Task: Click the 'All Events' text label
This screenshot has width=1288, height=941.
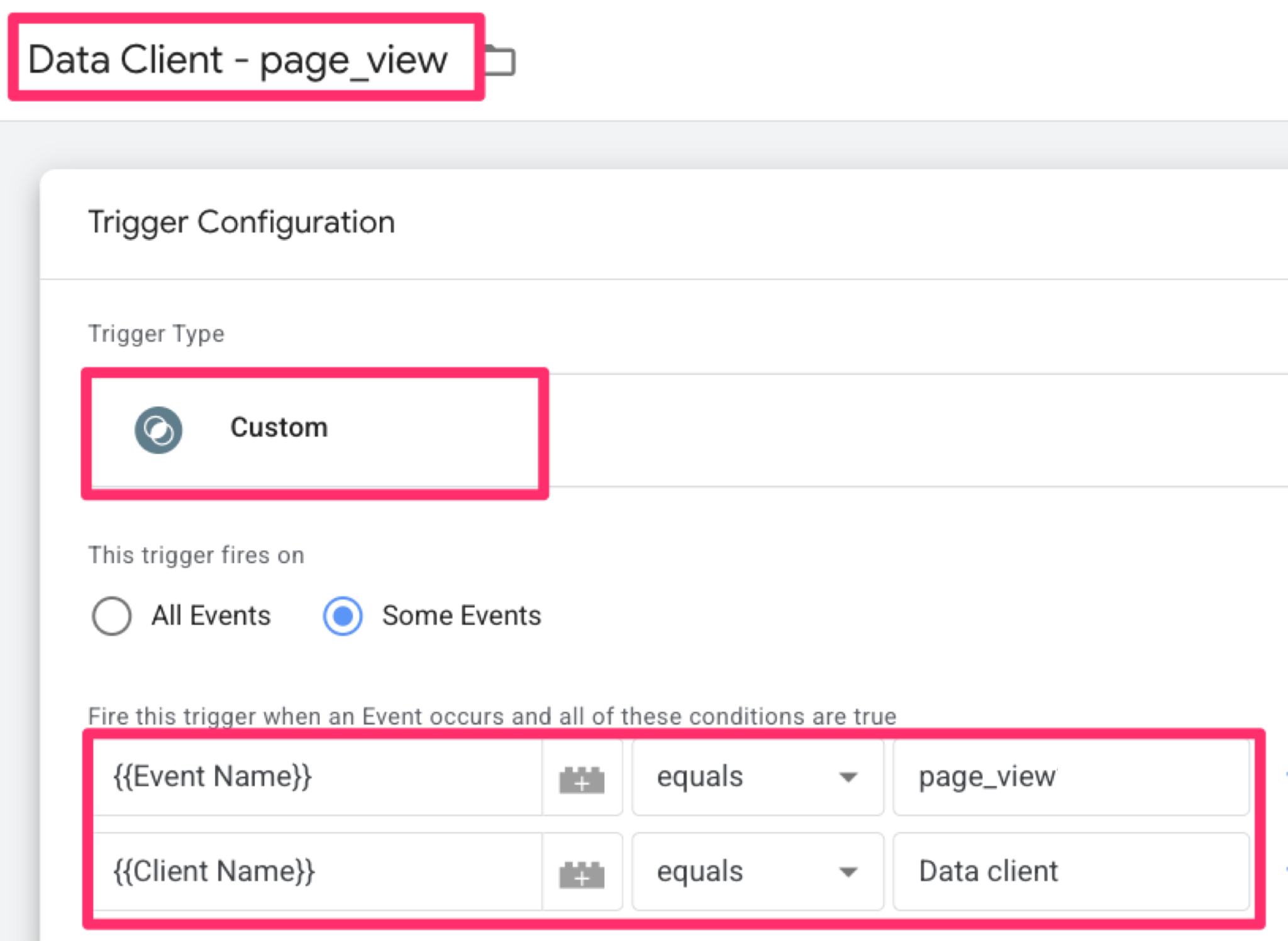Action: click(211, 615)
